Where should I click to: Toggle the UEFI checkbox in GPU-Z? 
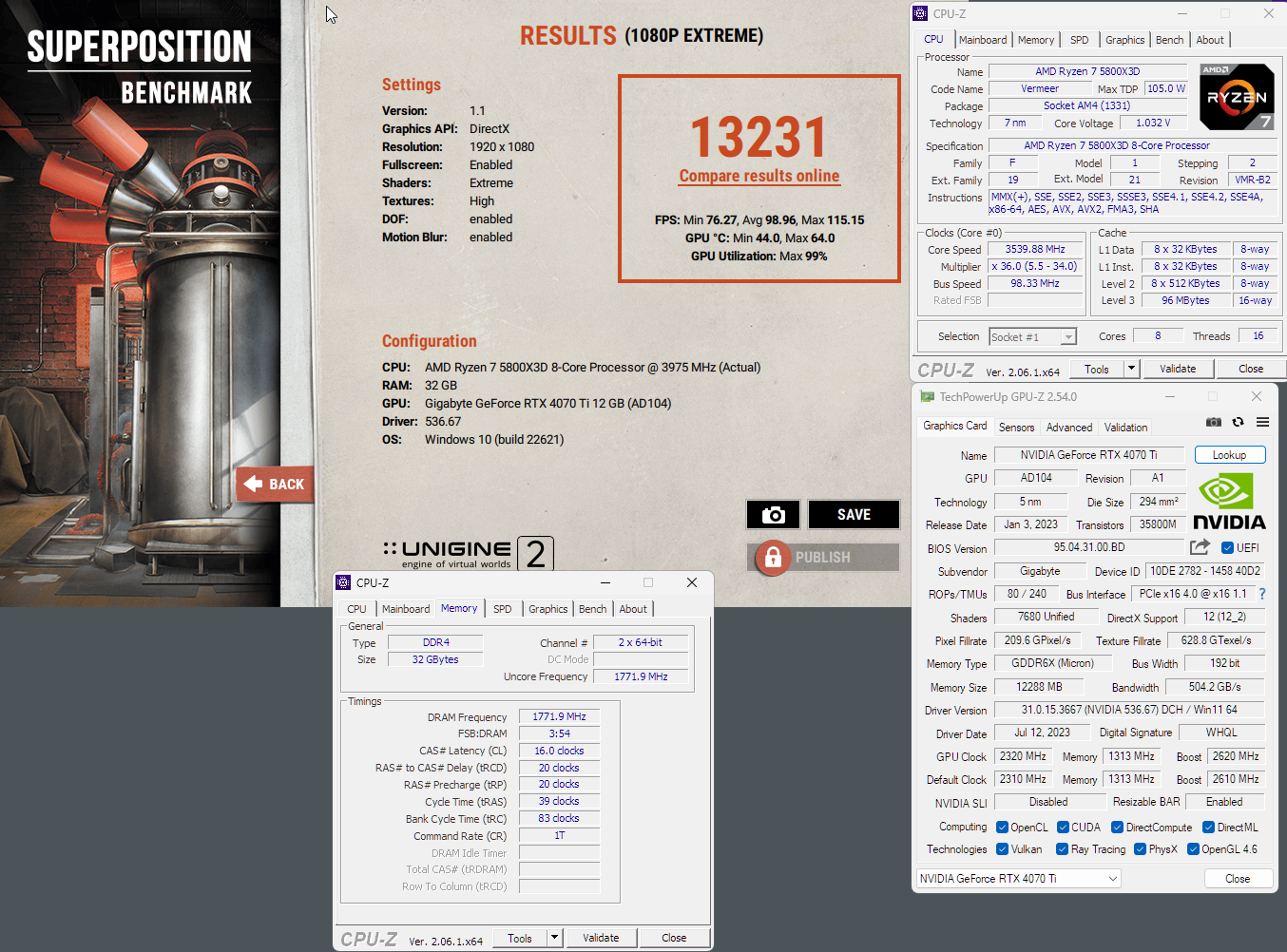tap(1227, 547)
